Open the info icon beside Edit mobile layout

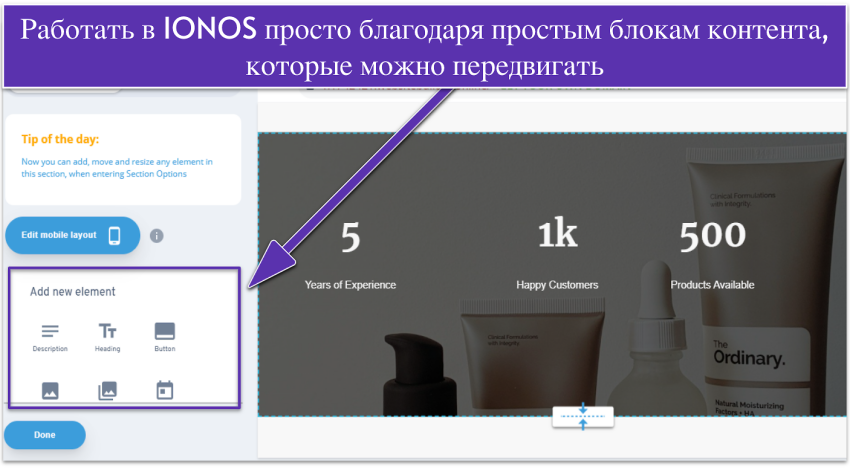point(157,236)
